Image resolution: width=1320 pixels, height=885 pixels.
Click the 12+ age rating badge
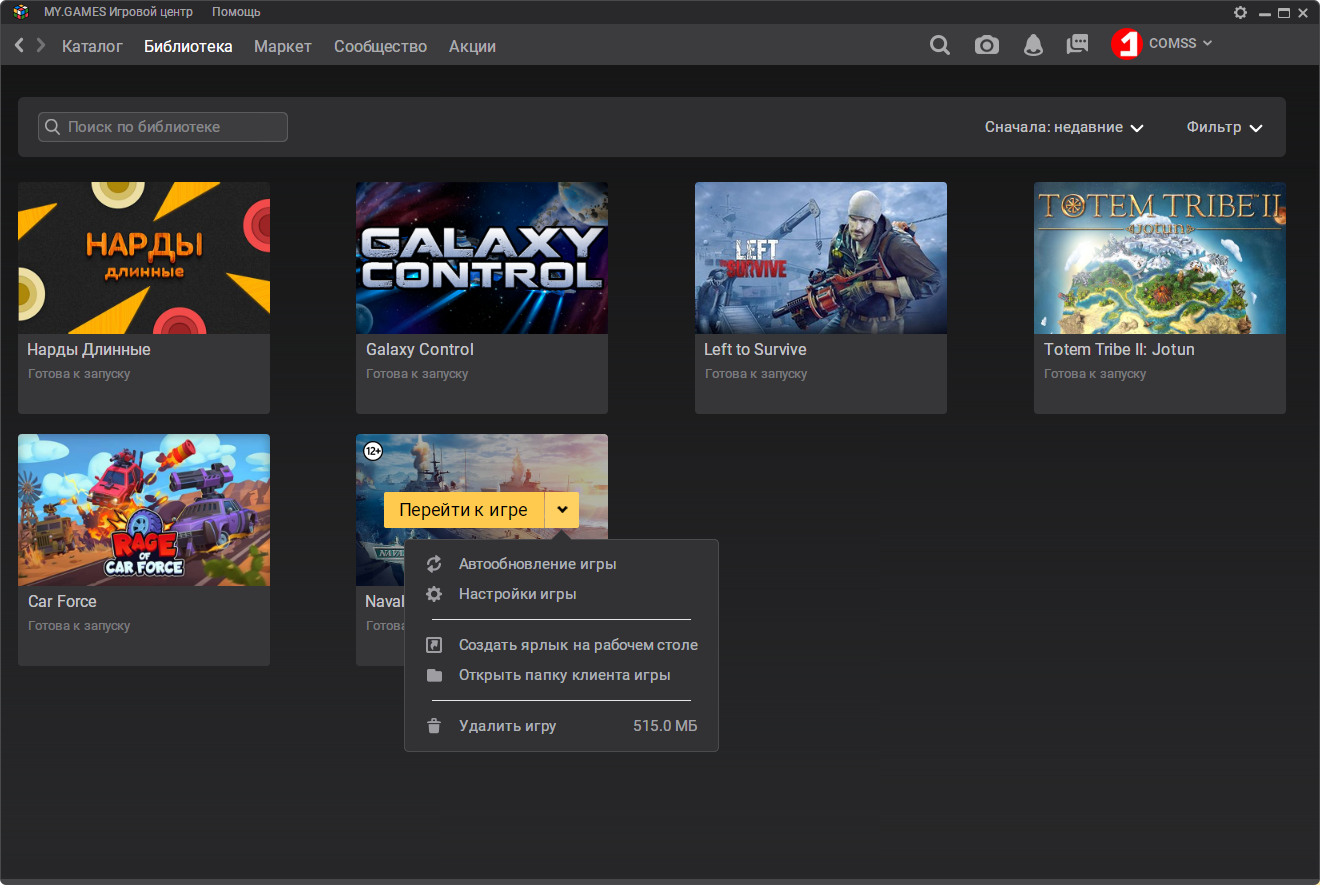click(x=373, y=451)
